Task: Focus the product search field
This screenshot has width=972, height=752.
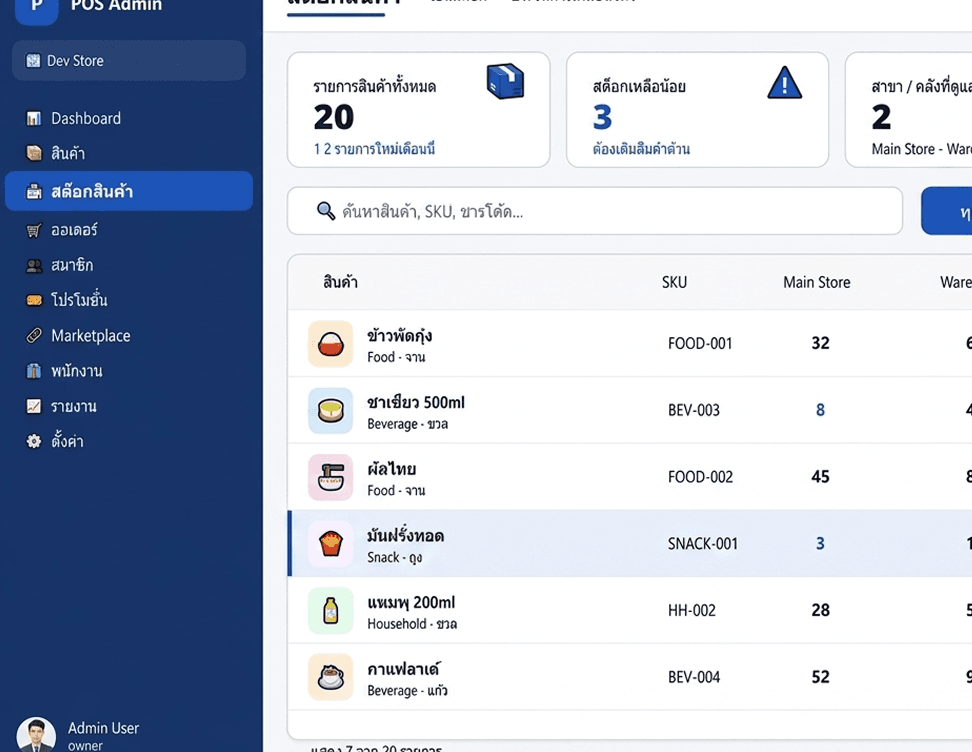Action: [594, 211]
